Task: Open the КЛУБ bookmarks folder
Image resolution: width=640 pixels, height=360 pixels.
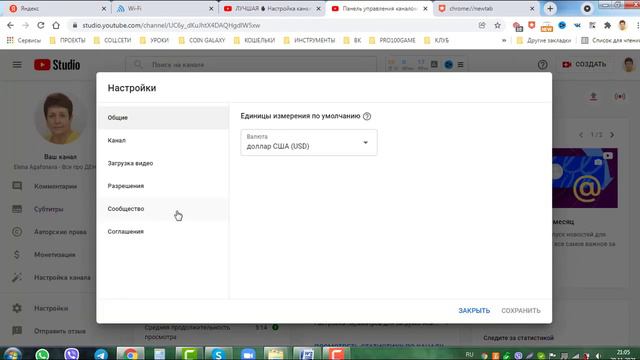Action: click(x=437, y=40)
